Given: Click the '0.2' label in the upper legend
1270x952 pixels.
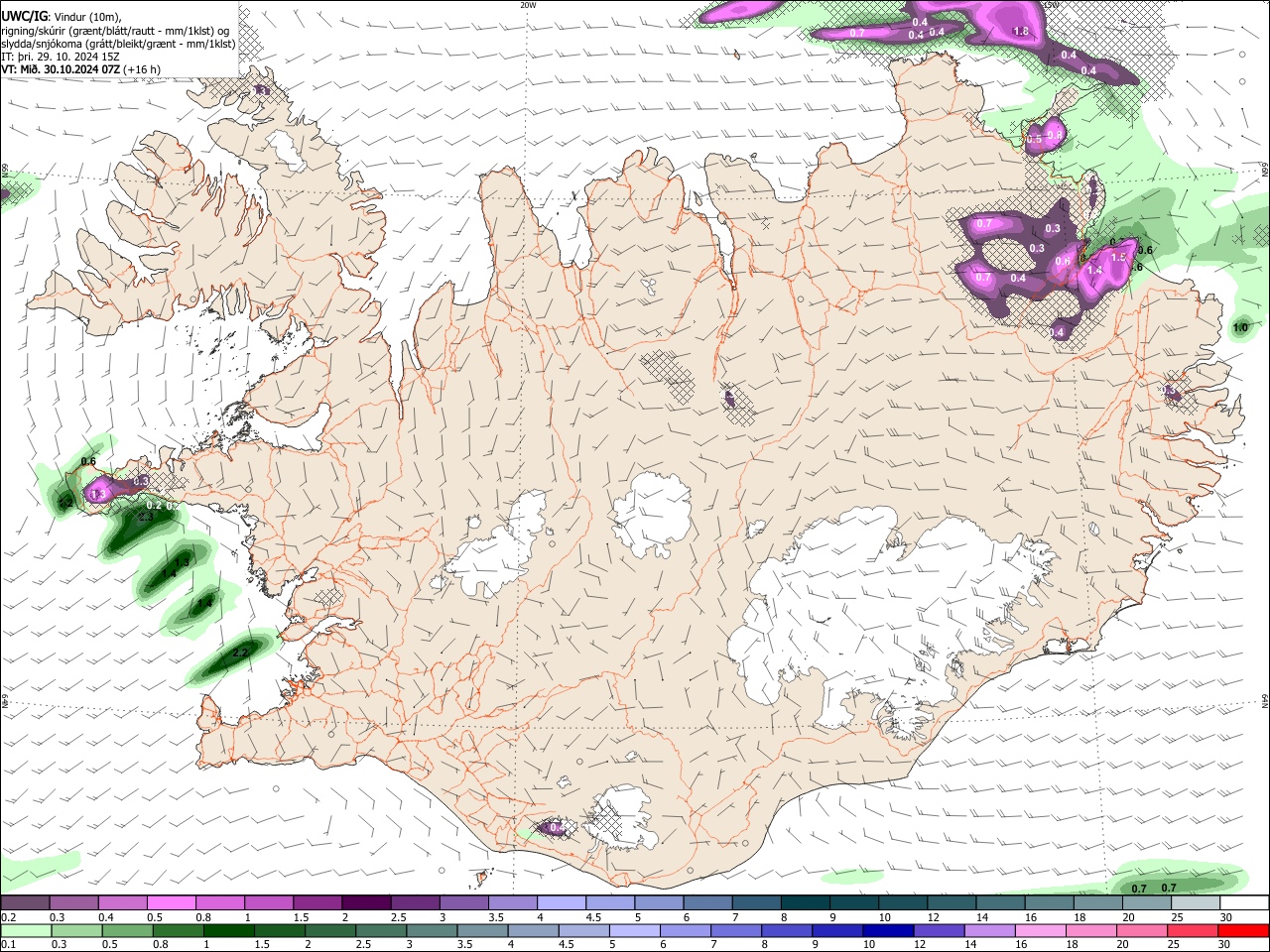Looking at the screenshot, I should (x=8, y=917).
